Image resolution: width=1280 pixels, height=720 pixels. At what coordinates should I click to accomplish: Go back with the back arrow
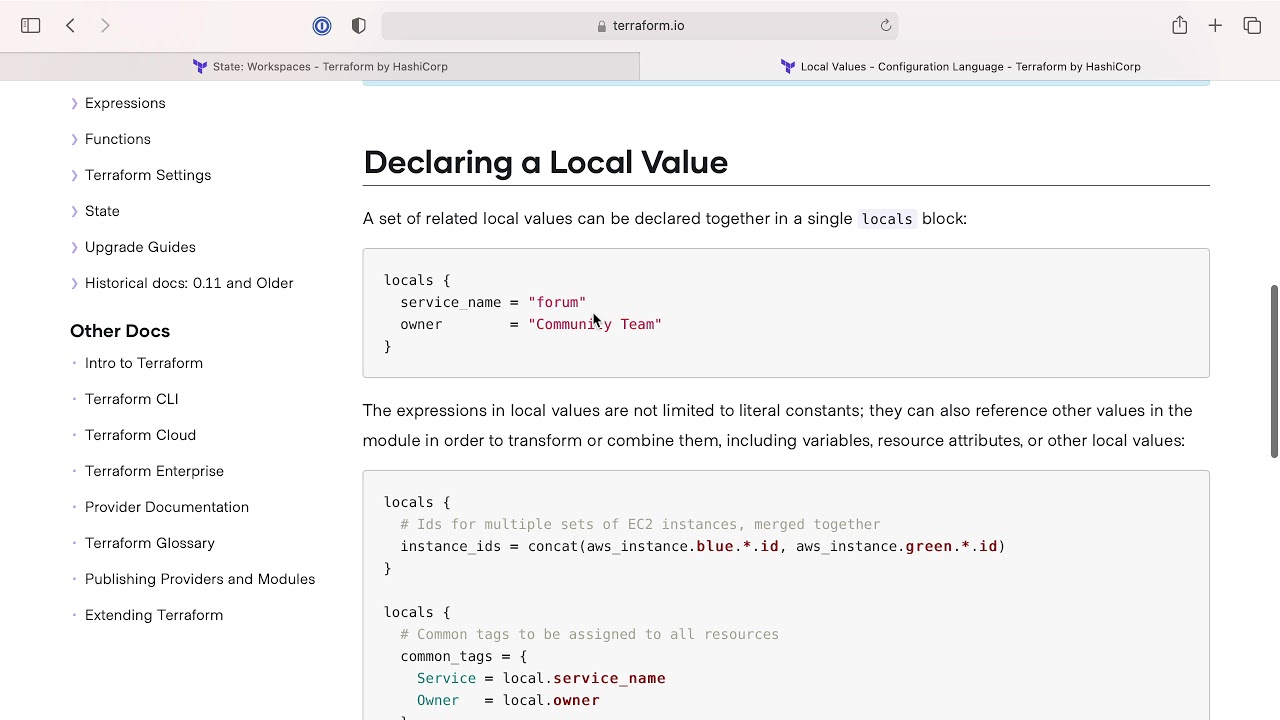[x=70, y=26]
